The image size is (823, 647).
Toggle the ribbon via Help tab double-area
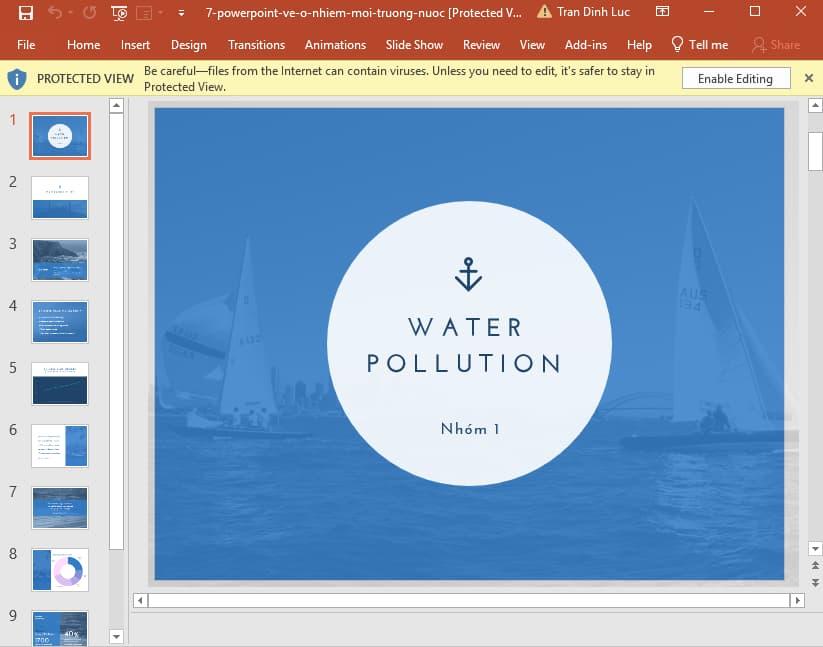point(639,44)
